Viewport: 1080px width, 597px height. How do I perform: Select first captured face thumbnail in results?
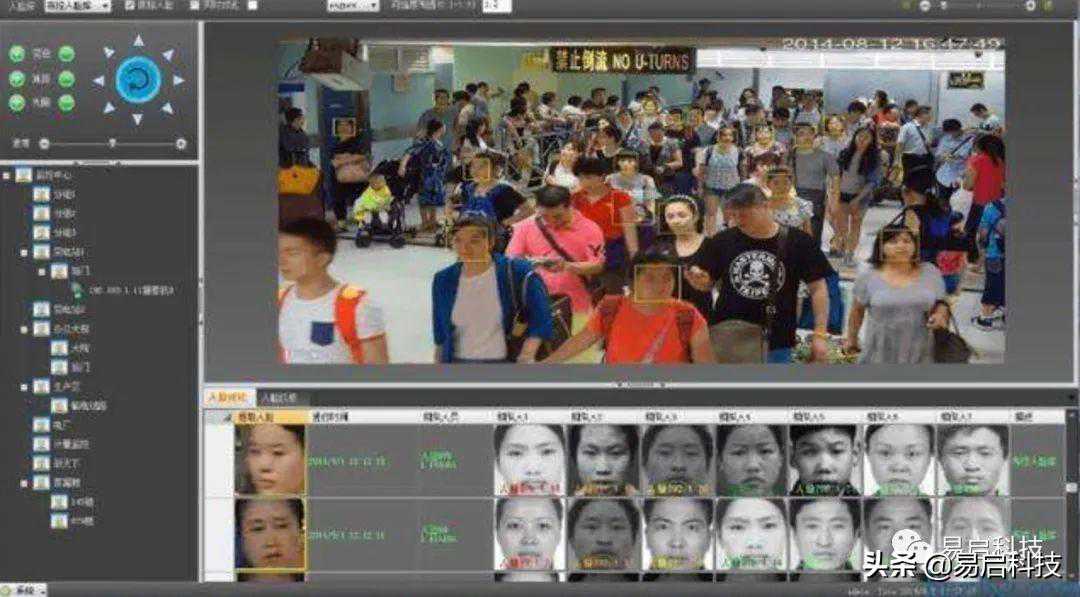pos(270,459)
